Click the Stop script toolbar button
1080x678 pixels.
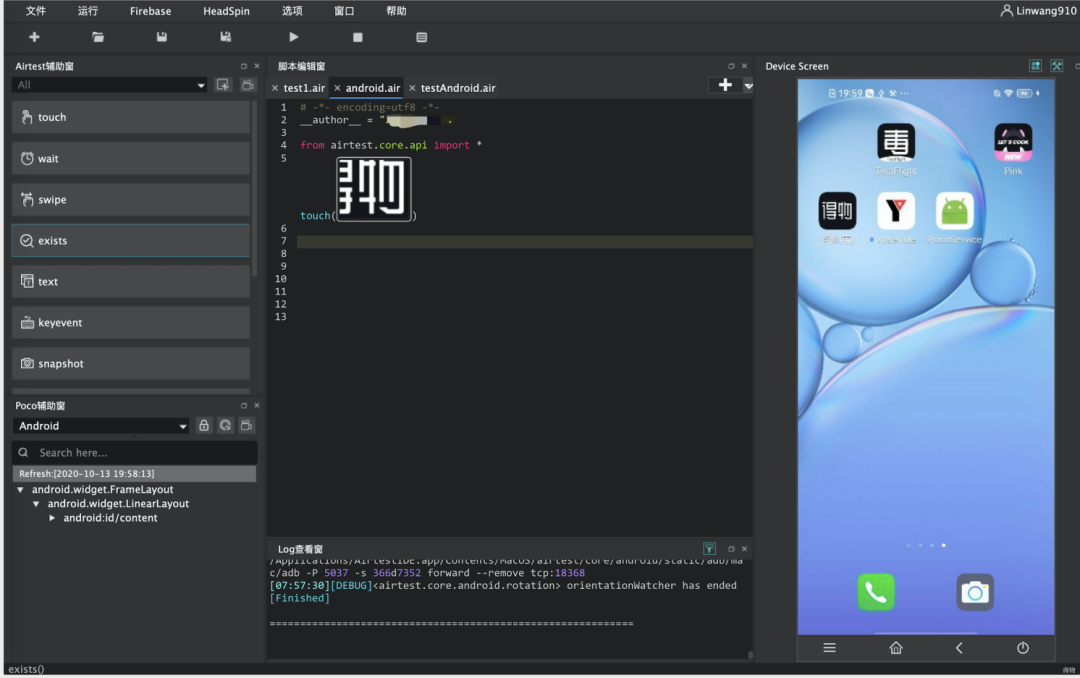(357, 37)
